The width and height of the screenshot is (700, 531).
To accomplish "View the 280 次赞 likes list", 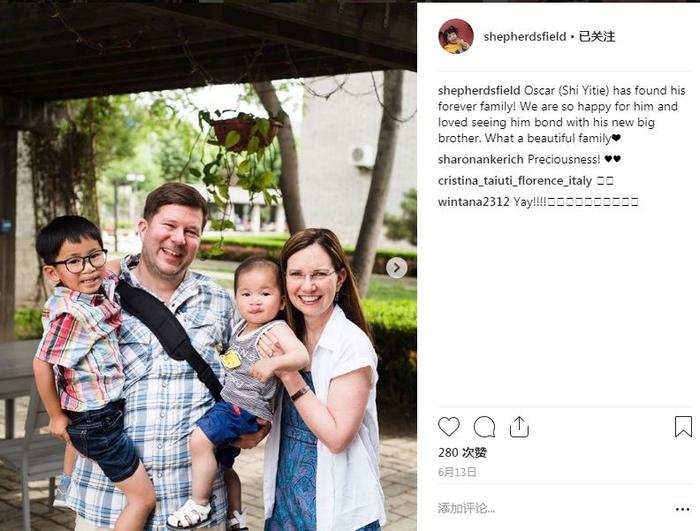I will (462, 453).
